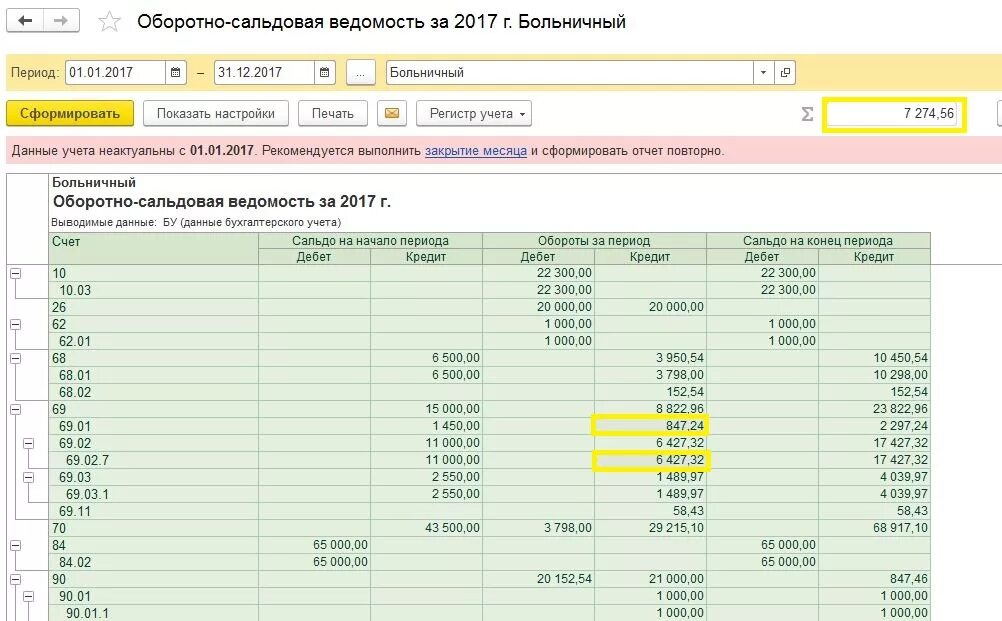The height and width of the screenshot is (621, 1002).
Task: Follow the закрытие месяца link
Action: [x=475, y=151]
